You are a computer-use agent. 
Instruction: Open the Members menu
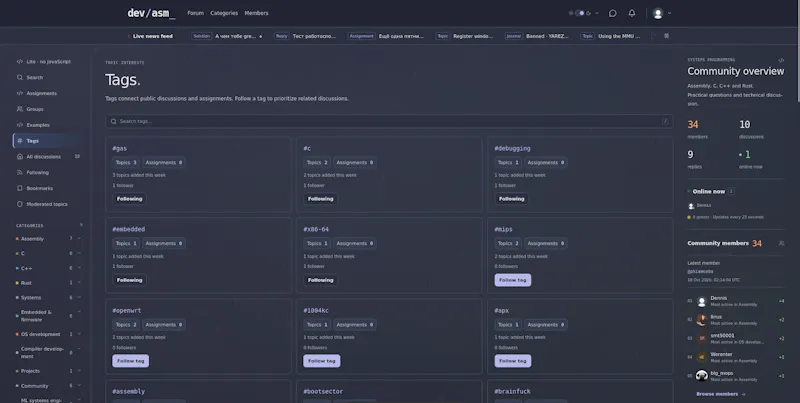(256, 13)
